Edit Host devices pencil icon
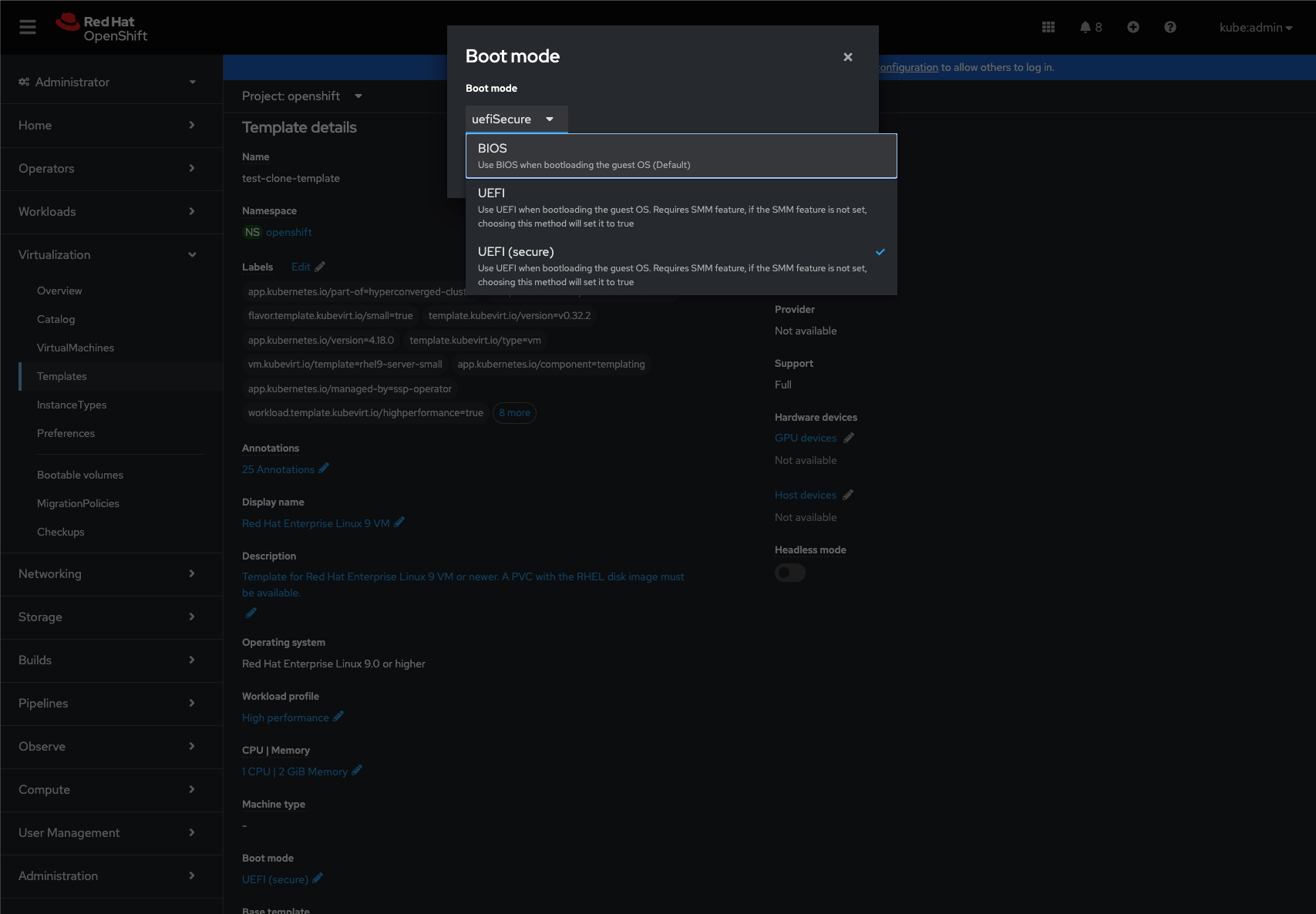 click(x=848, y=495)
